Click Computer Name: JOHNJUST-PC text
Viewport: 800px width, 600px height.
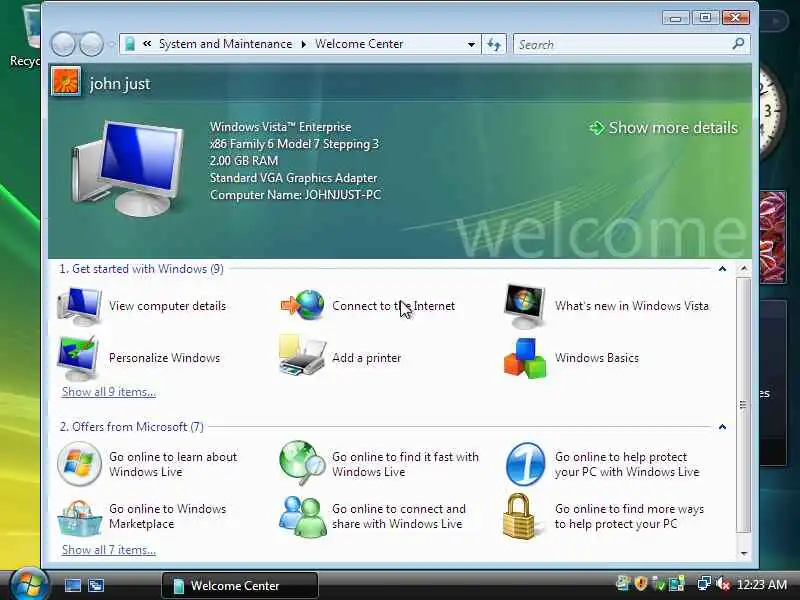(295, 194)
